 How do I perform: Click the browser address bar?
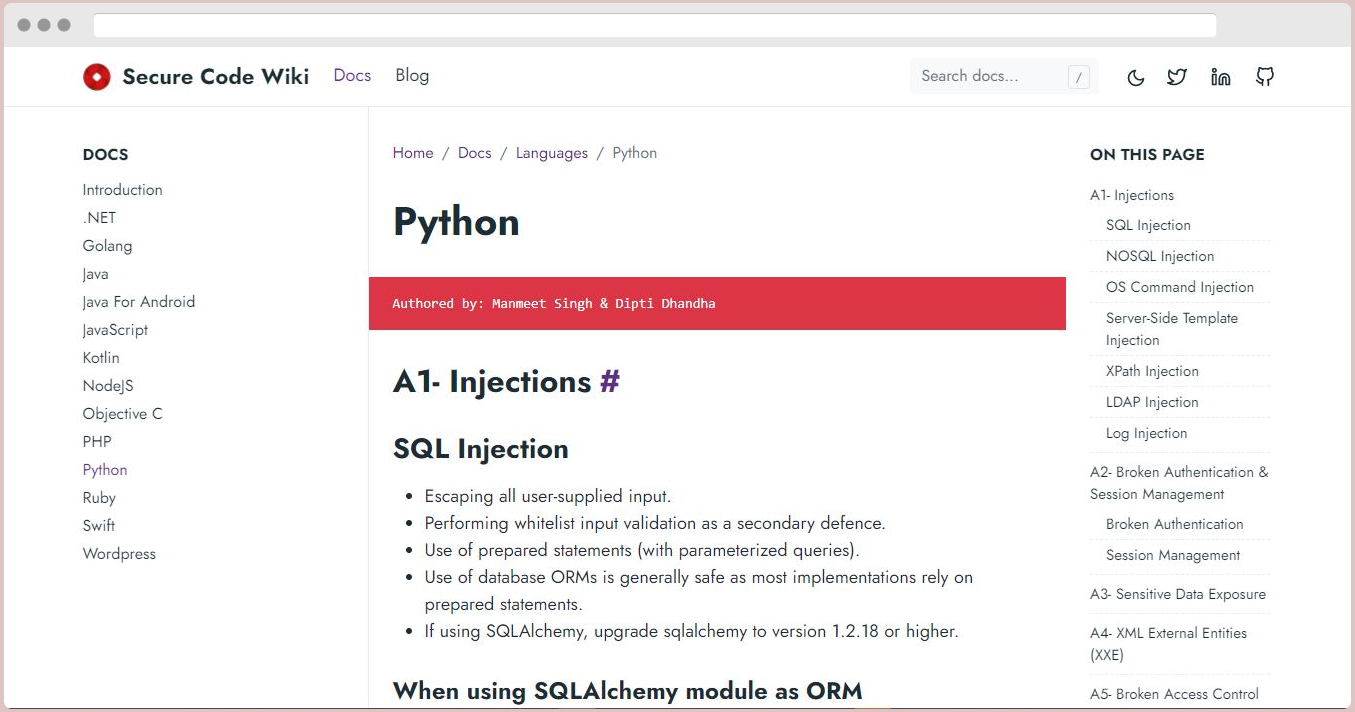point(655,25)
